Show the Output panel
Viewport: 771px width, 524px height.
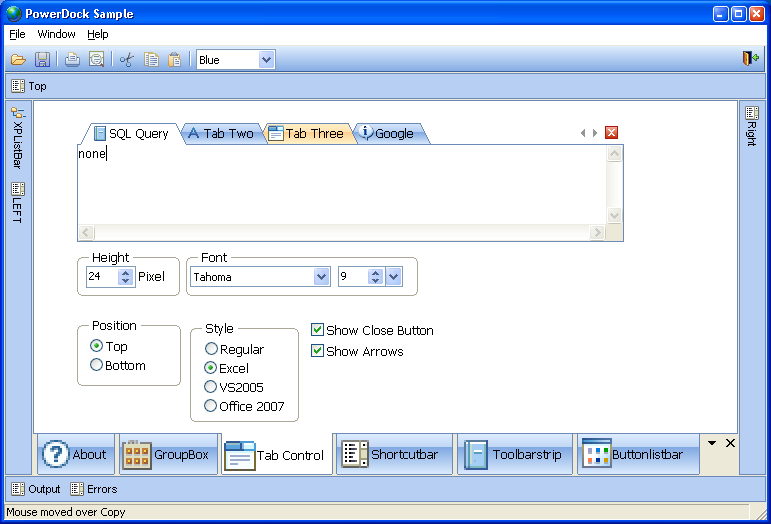point(36,489)
